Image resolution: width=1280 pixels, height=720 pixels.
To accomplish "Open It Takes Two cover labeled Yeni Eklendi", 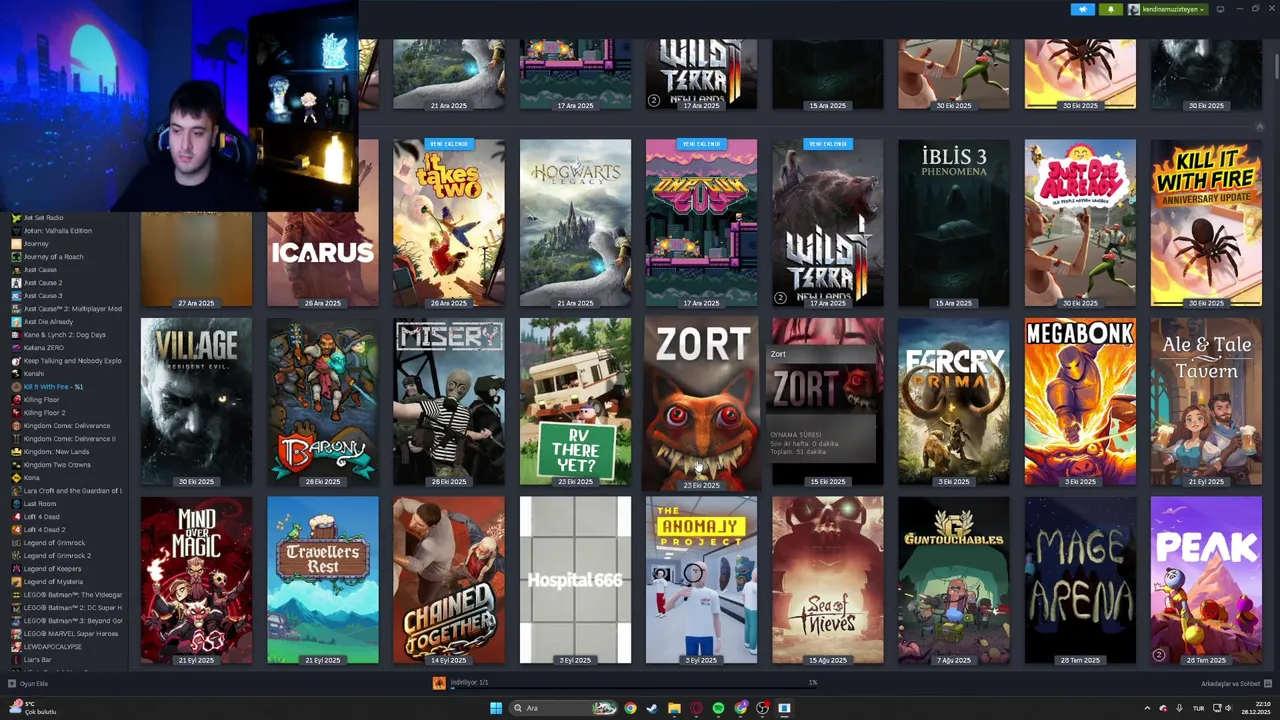I will click(449, 223).
